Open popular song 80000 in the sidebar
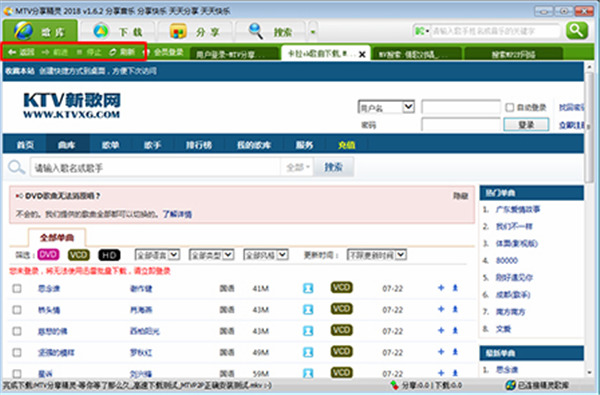Image resolution: width=600 pixels, height=395 pixels. [x=507, y=260]
